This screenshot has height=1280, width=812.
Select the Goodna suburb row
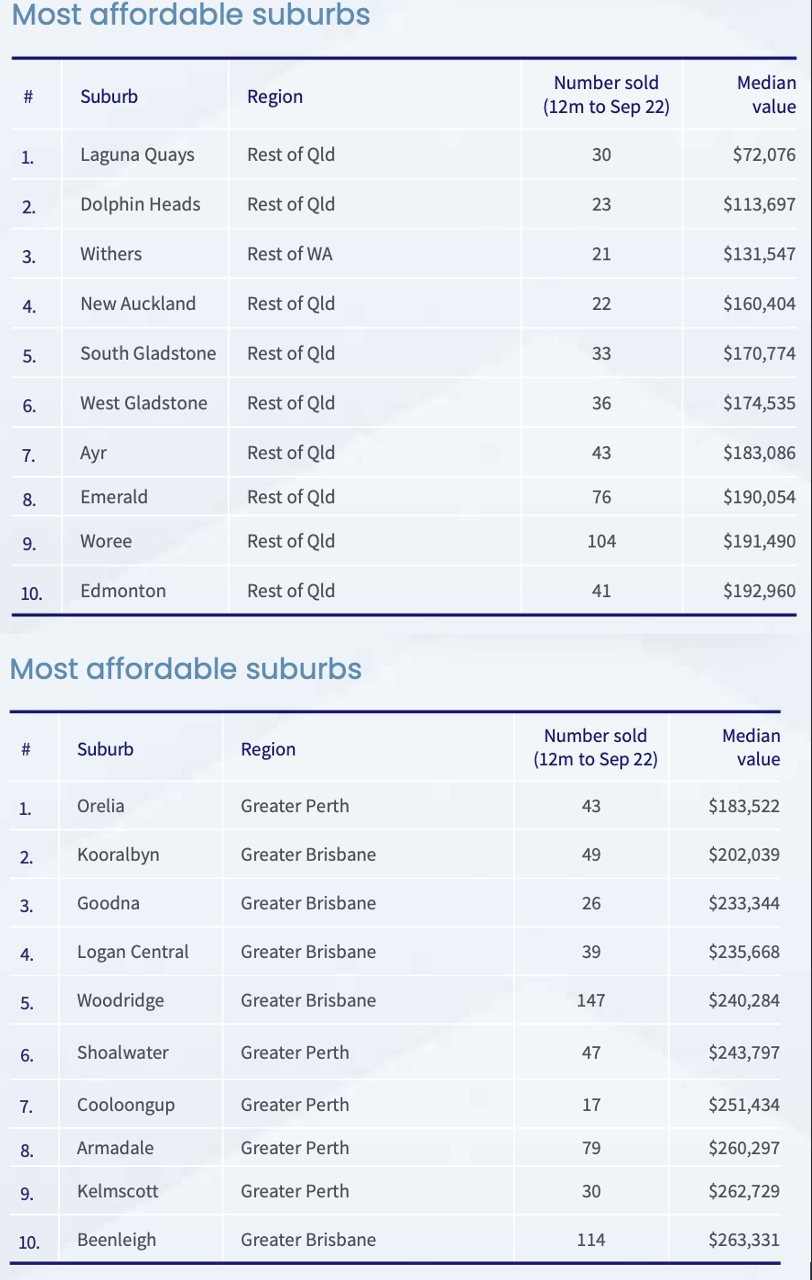108,903
